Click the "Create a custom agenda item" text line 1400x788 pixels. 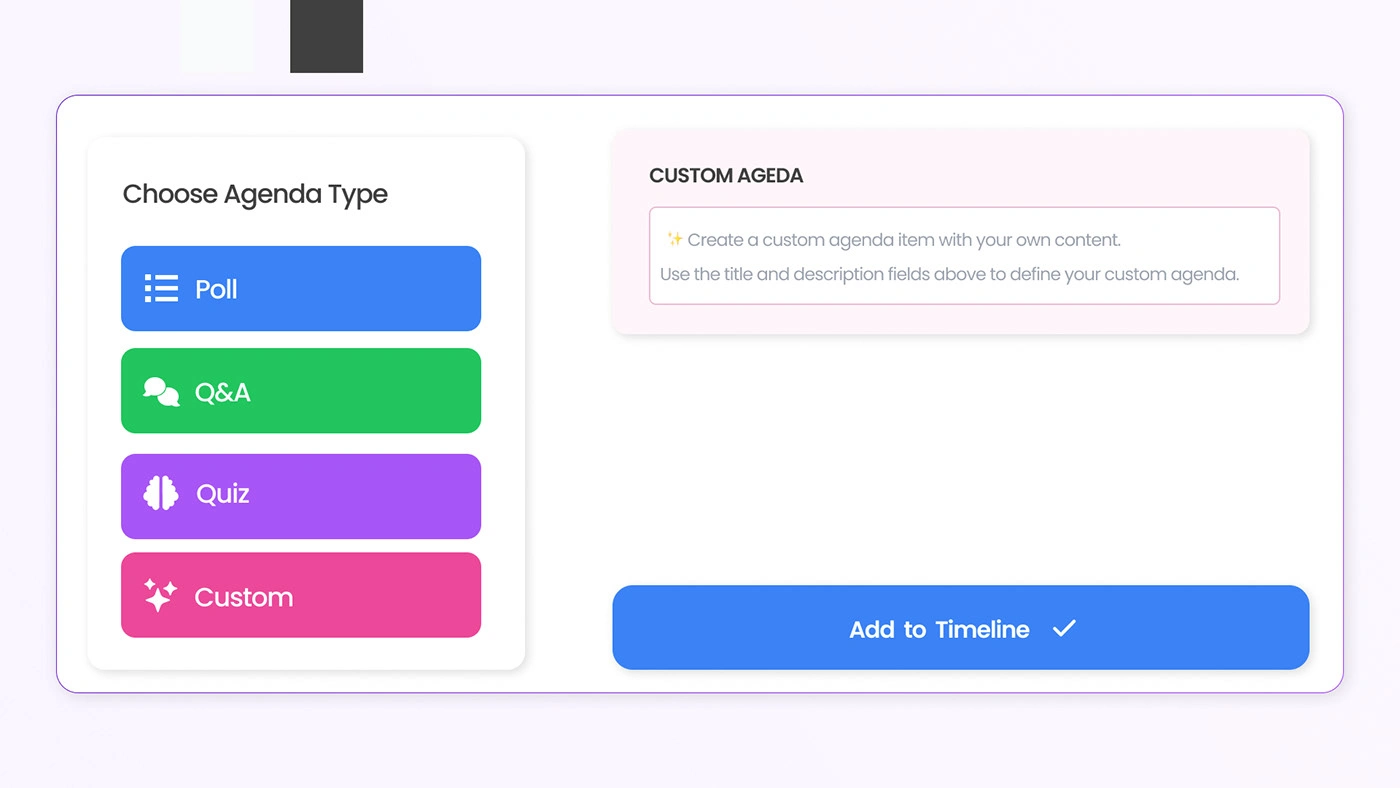pyautogui.click(x=904, y=240)
